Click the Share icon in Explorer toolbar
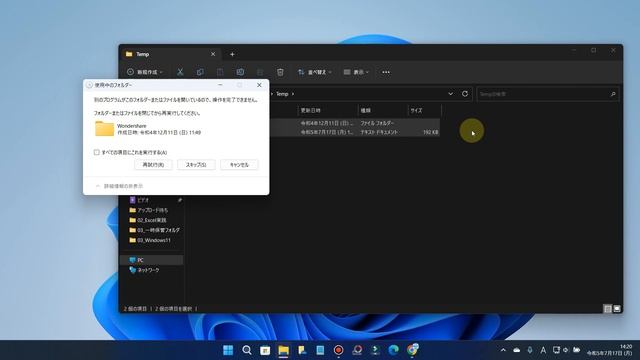The height and width of the screenshot is (360, 640). 260,72
